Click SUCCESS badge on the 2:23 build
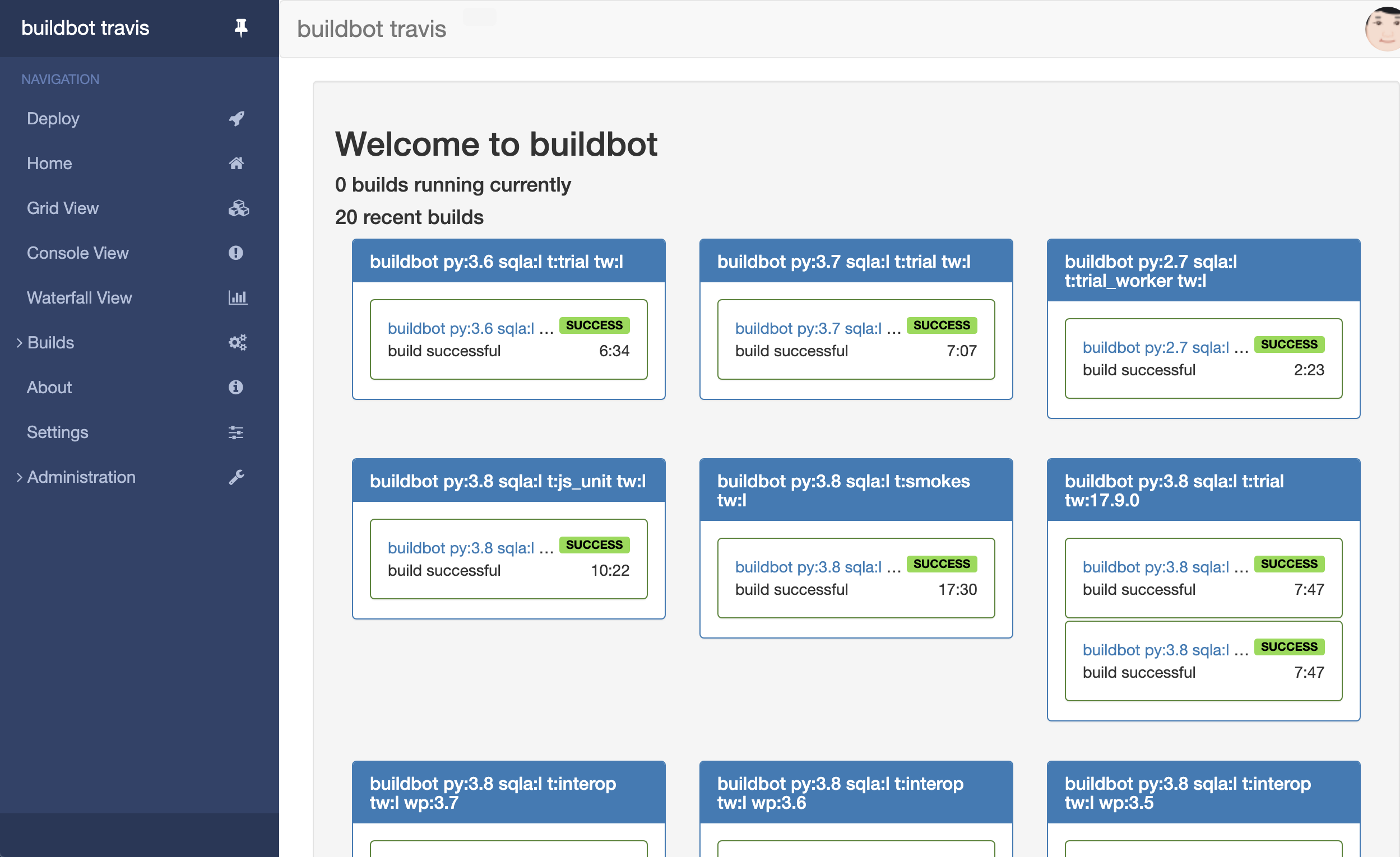Image resolution: width=1400 pixels, height=857 pixels. click(1289, 344)
